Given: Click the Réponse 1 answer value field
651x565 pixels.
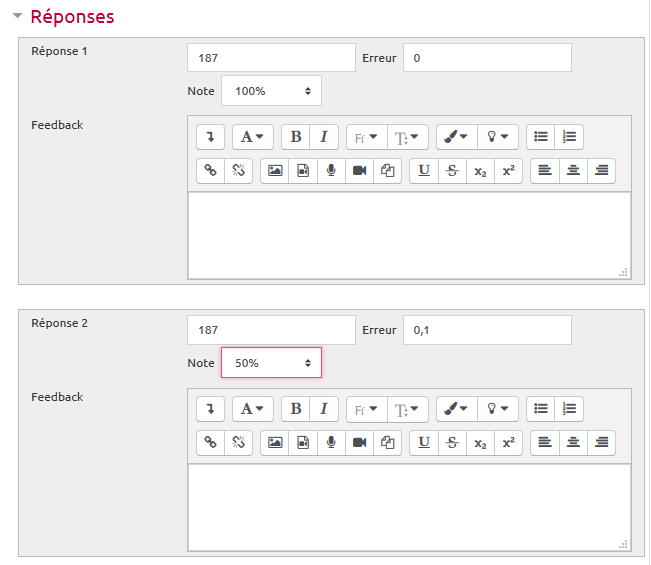Looking at the screenshot, I should click(271, 58).
